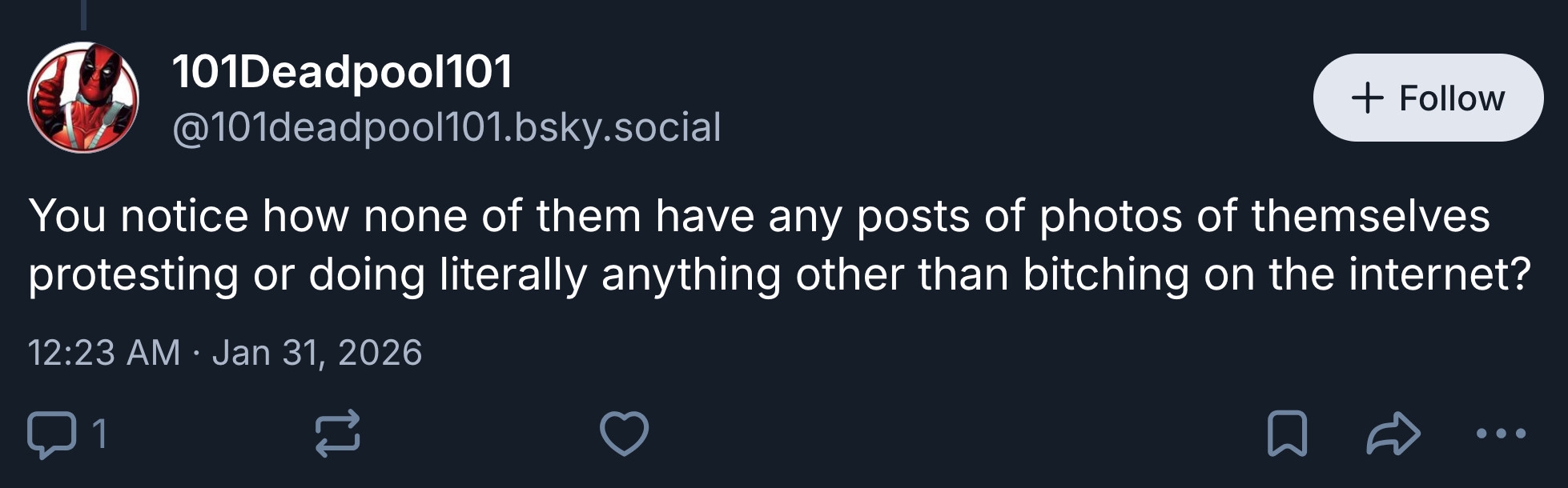This screenshot has width=1568, height=488.
Task: Click the Deadpool profile avatar
Action: pyautogui.click(x=83, y=98)
